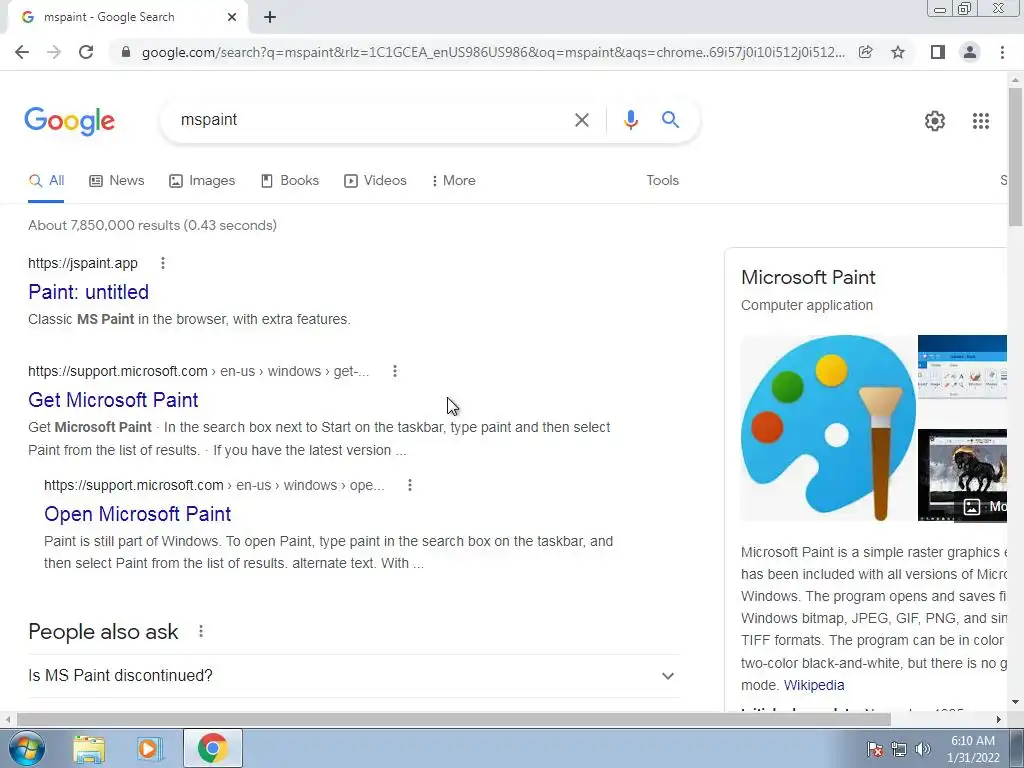
Task: Reload the page with the refresh icon
Action: tap(86, 52)
